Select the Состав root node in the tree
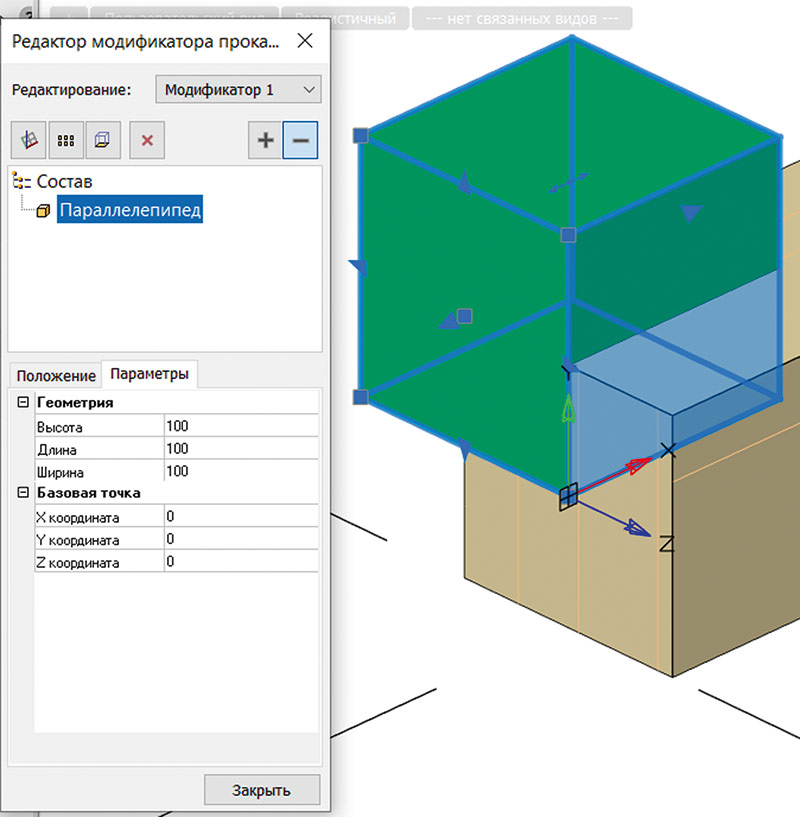Image resolution: width=800 pixels, height=817 pixels. click(64, 181)
